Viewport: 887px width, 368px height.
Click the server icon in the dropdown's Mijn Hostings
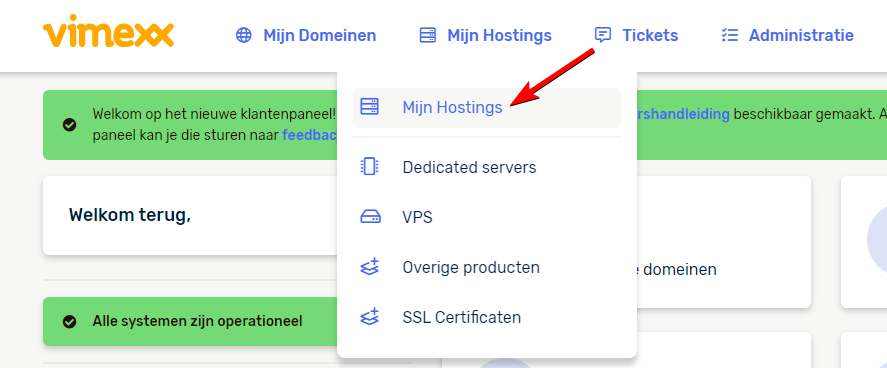point(370,107)
